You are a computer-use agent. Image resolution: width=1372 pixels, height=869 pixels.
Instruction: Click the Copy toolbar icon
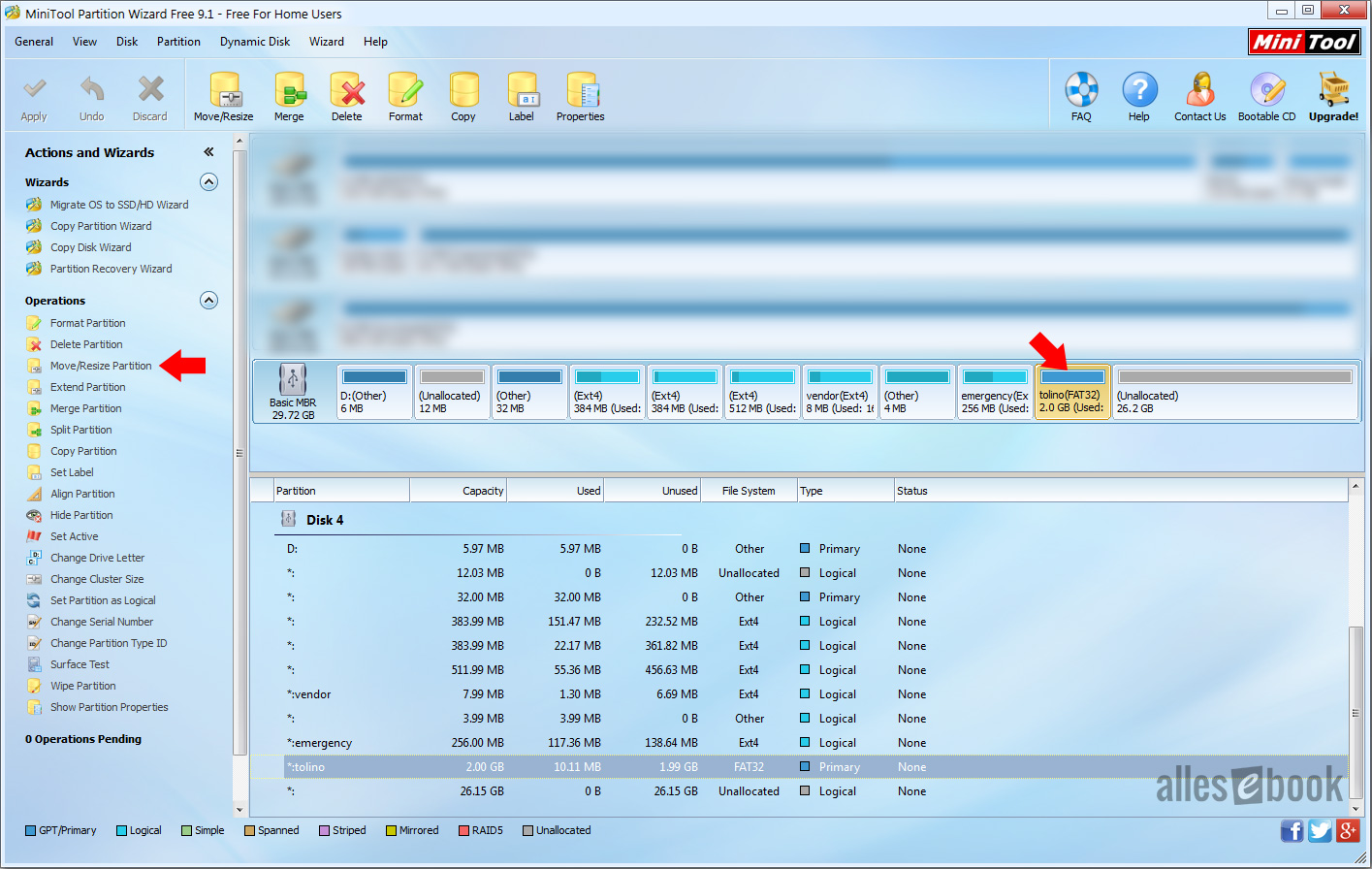tap(463, 89)
